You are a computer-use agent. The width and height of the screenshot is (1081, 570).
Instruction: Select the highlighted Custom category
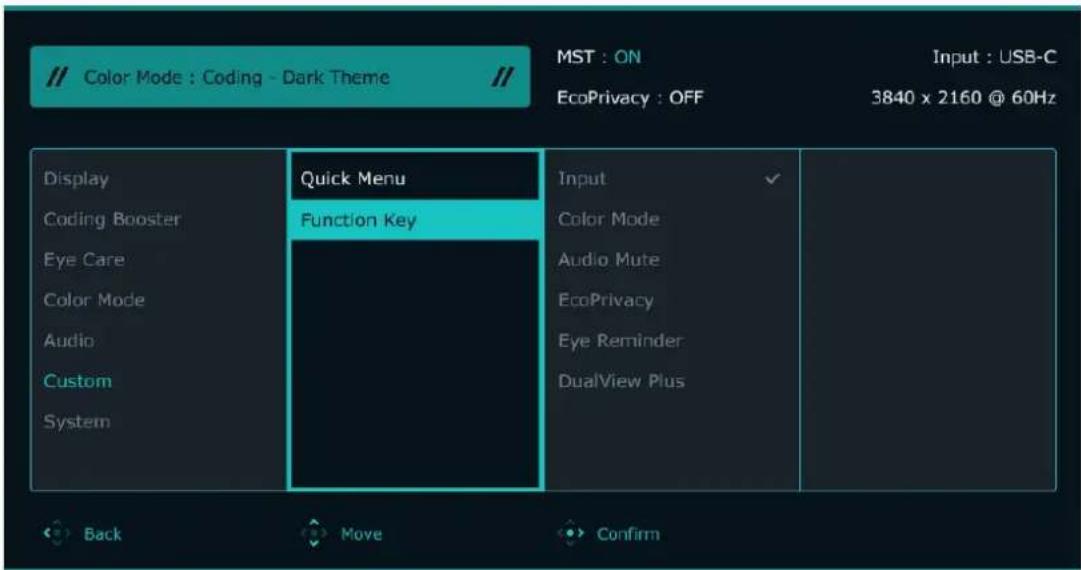[77, 381]
